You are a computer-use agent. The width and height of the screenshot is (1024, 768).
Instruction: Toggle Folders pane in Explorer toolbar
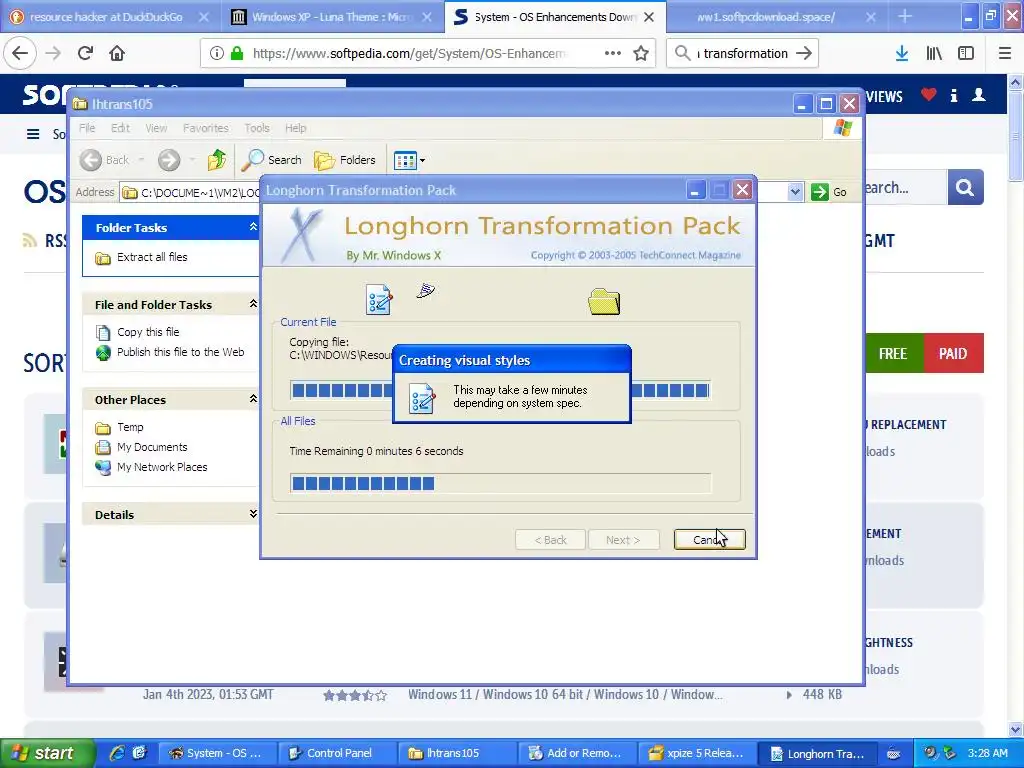[345, 160]
